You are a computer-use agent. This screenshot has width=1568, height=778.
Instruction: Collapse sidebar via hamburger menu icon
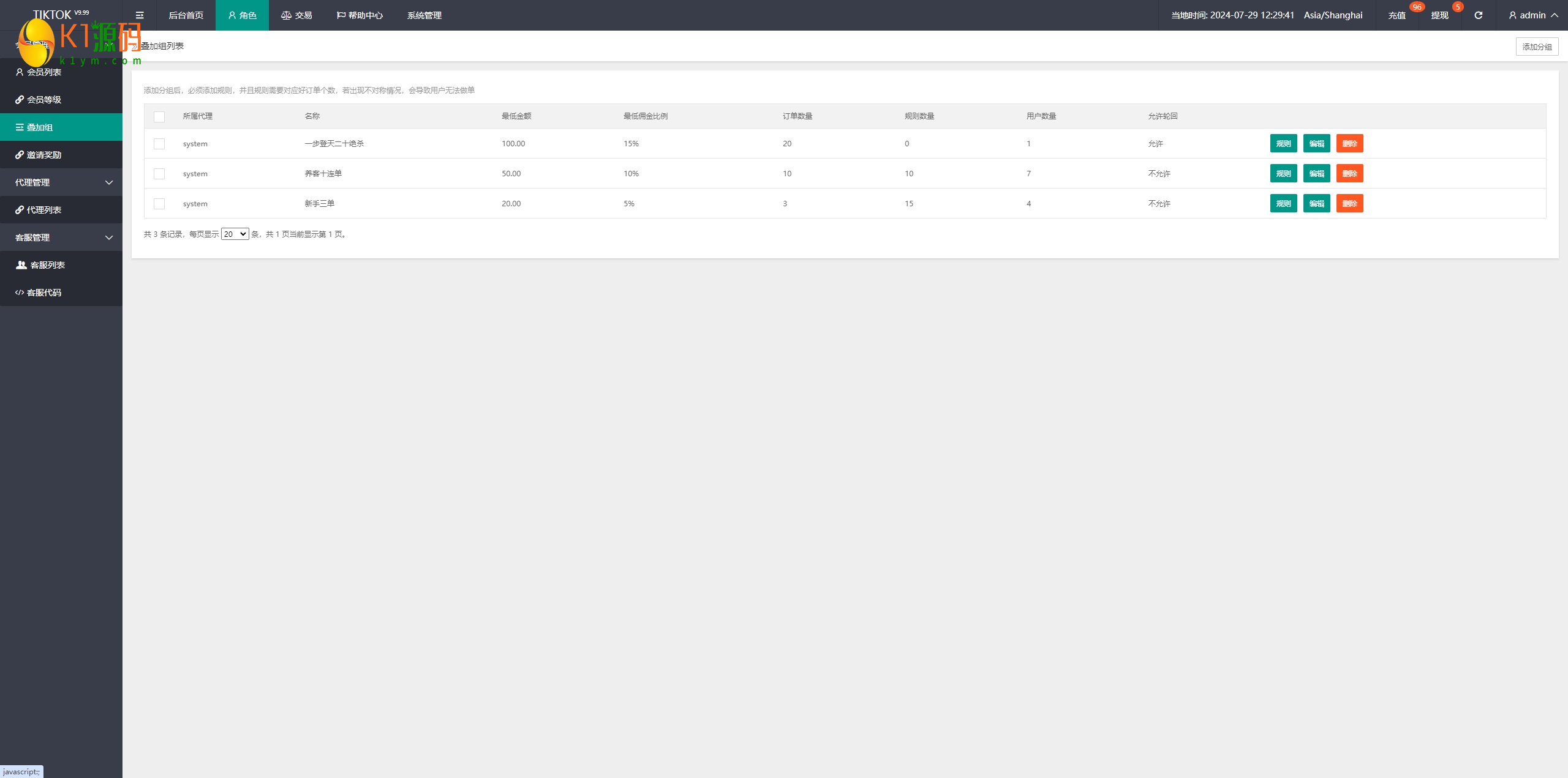pos(140,15)
